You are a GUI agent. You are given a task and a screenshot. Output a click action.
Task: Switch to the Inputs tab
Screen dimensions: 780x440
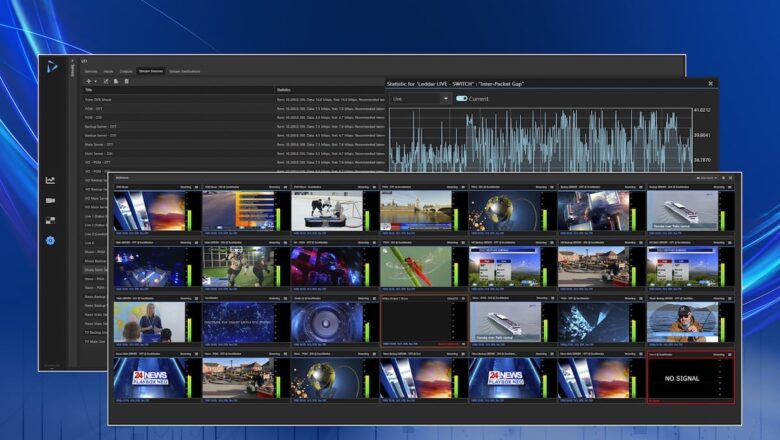(x=108, y=71)
